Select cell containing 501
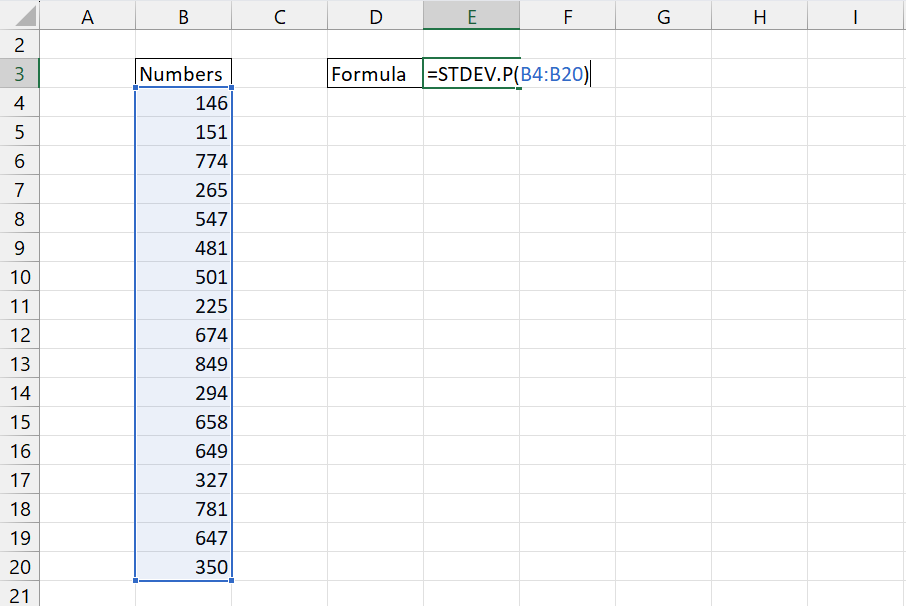Screen dimensions: 906x606 pyautogui.click(x=183, y=277)
